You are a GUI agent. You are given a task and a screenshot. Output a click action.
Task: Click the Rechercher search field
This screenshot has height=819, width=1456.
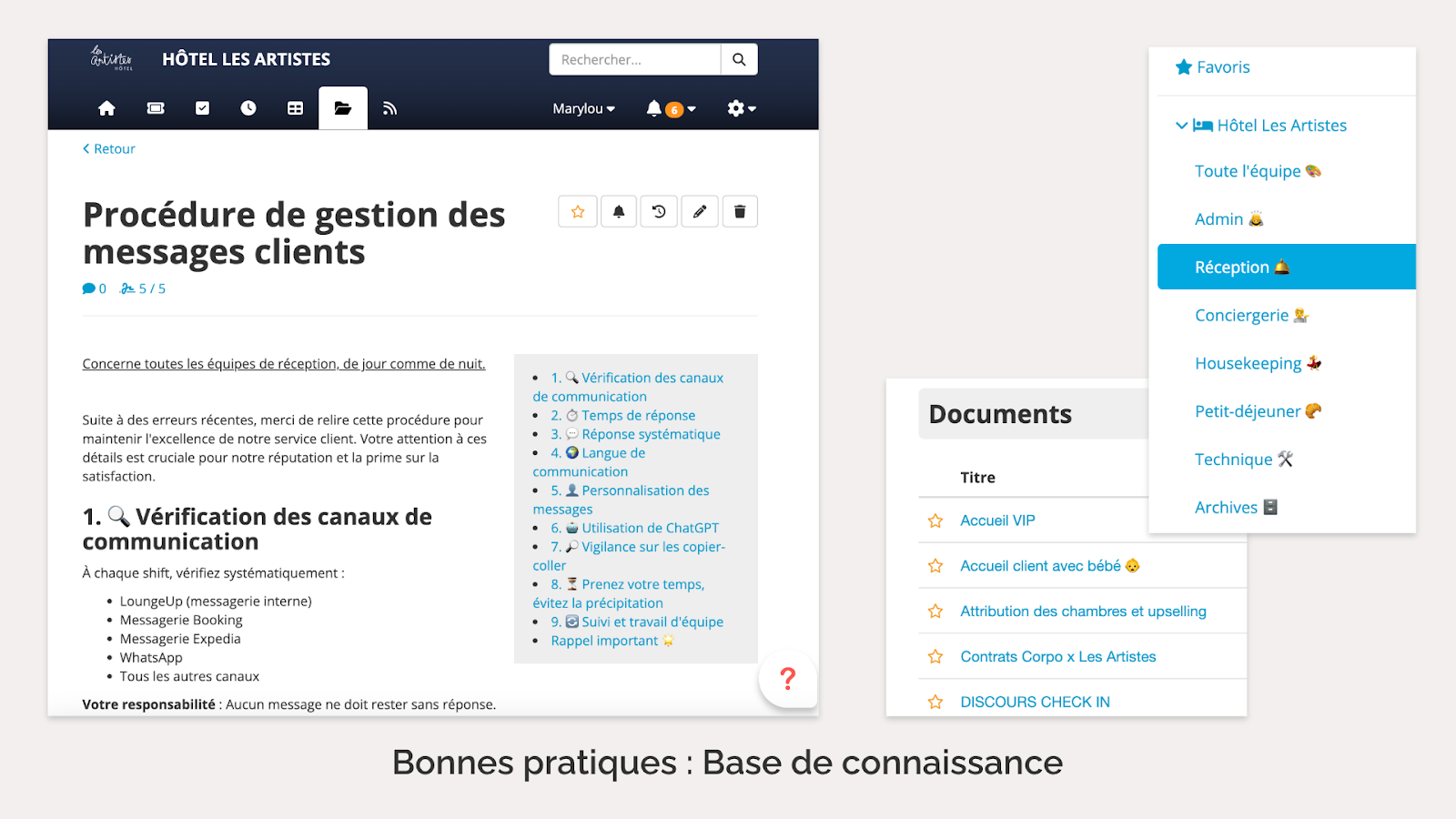click(x=635, y=60)
